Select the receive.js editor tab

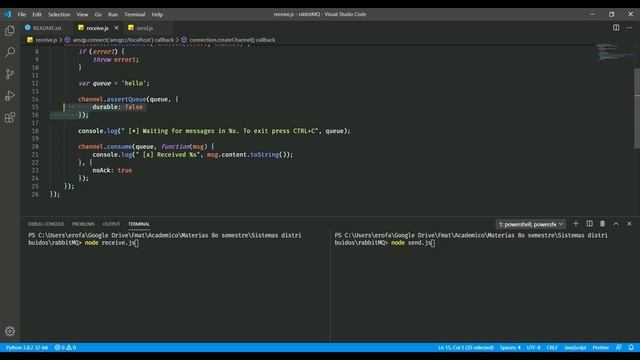click(x=97, y=28)
